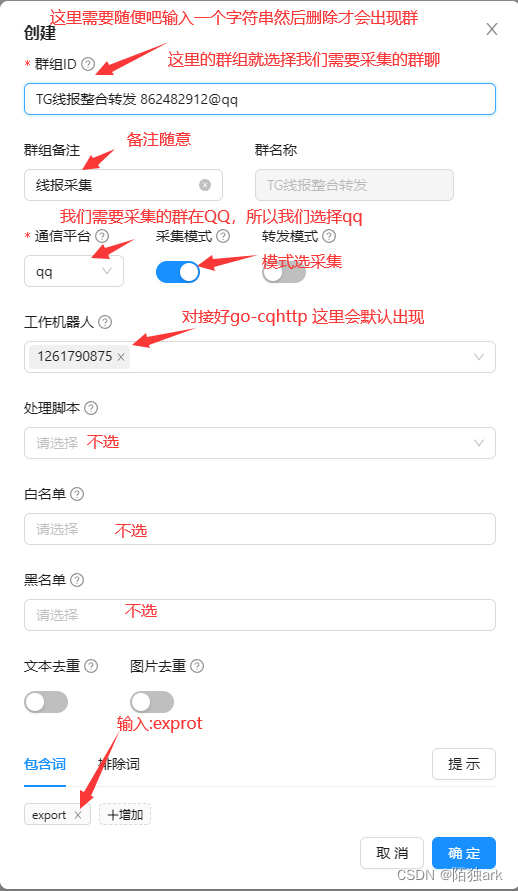Expand the 工作机器人 dropdown arrow
518x891 pixels.
pos(479,357)
